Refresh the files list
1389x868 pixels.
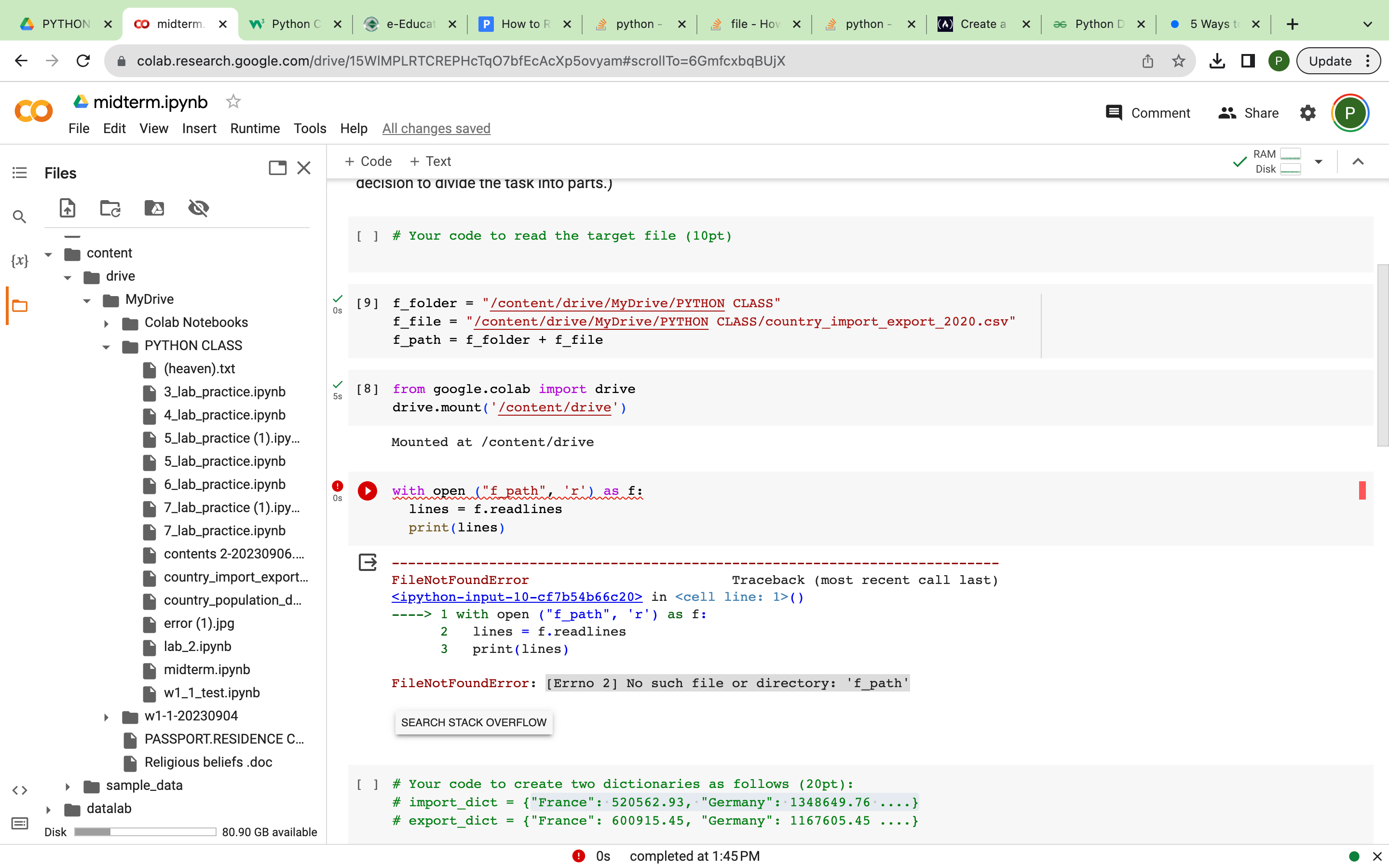tap(109, 208)
